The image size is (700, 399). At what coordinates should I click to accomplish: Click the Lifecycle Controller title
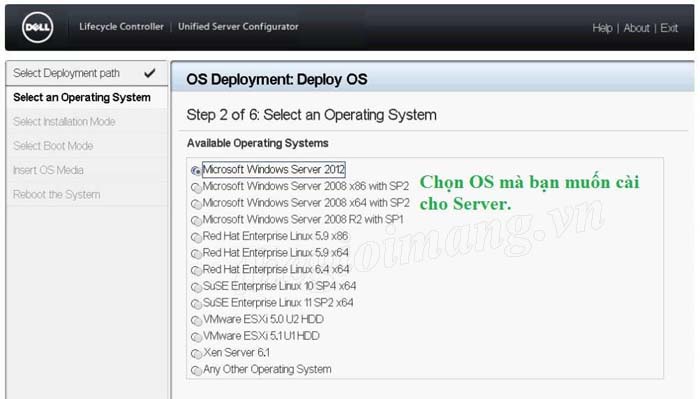(121, 27)
